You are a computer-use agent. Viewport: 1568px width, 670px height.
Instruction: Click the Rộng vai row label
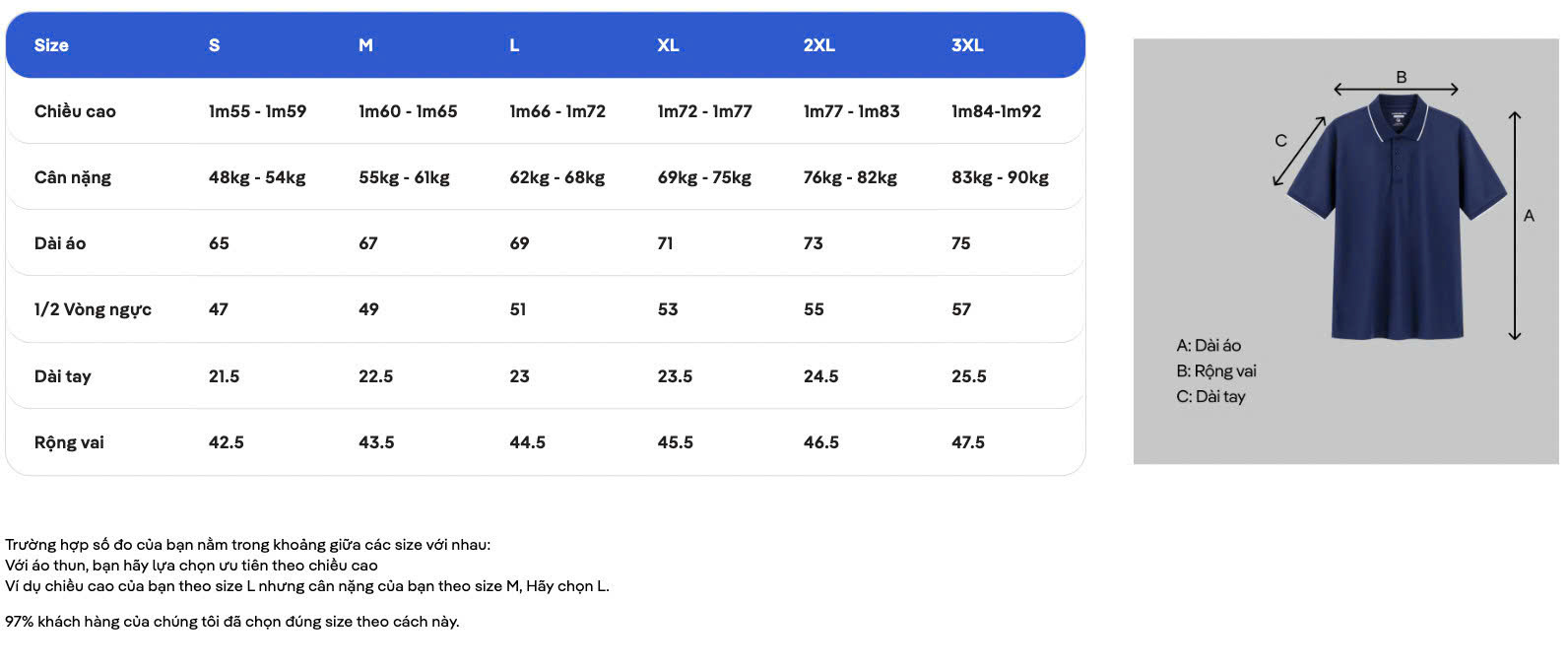[69, 442]
